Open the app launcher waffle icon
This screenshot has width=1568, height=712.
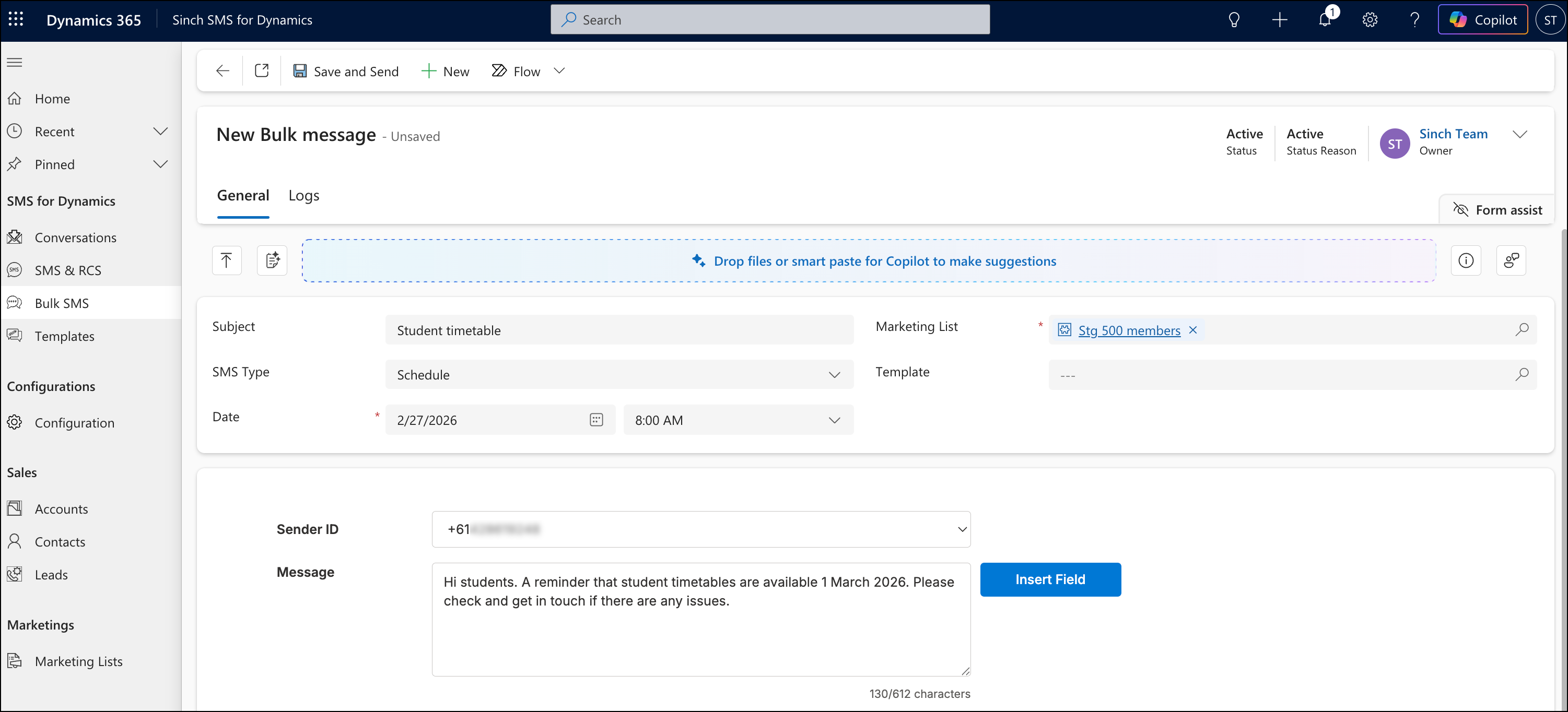[16, 19]
